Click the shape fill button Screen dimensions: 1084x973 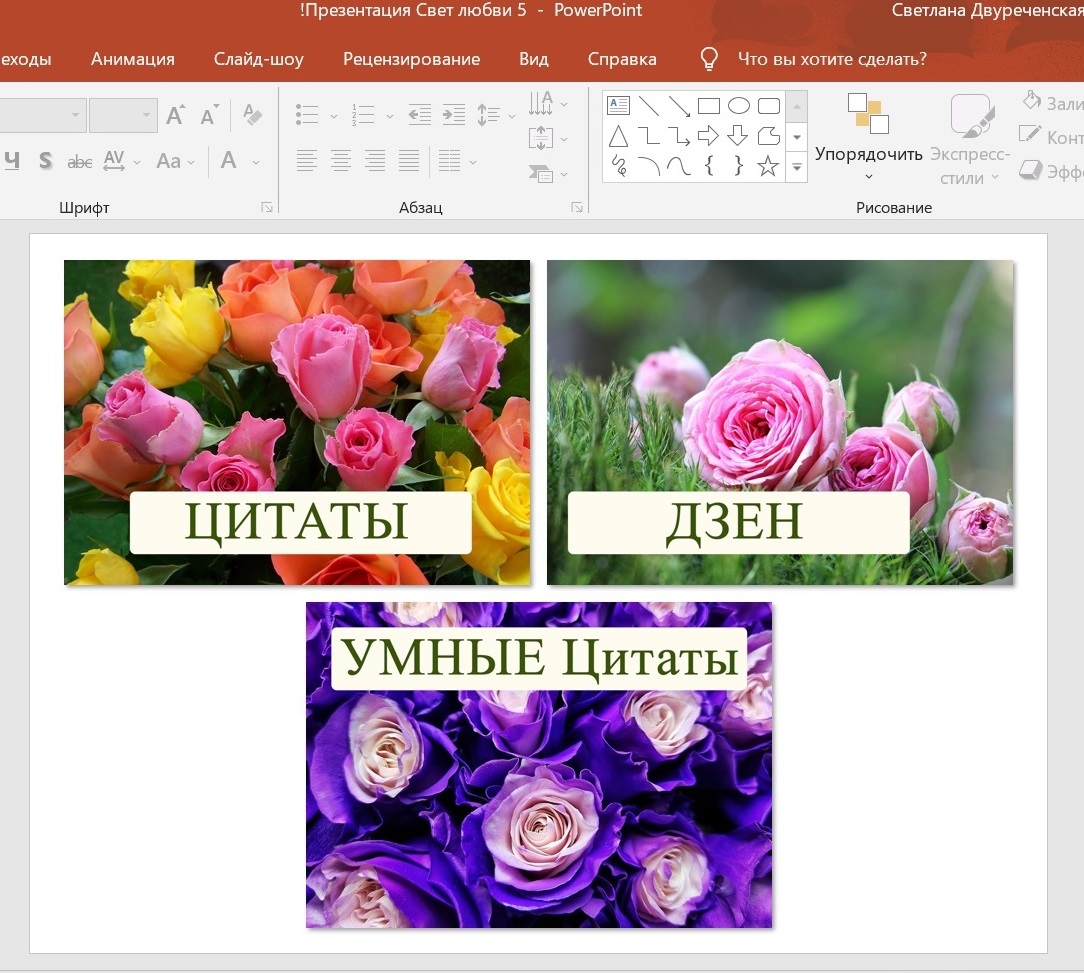1052,103
